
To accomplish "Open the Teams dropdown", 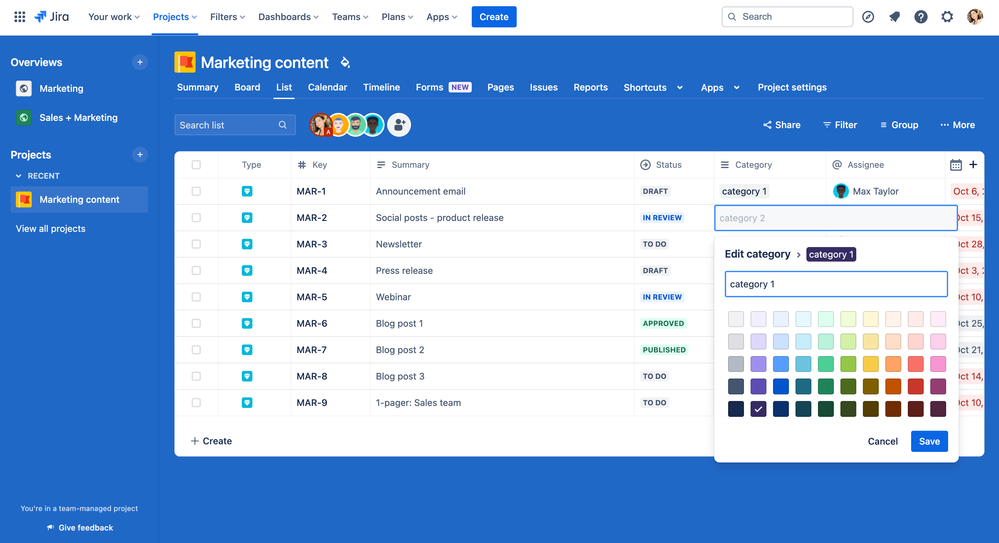I will pos(350,17).
